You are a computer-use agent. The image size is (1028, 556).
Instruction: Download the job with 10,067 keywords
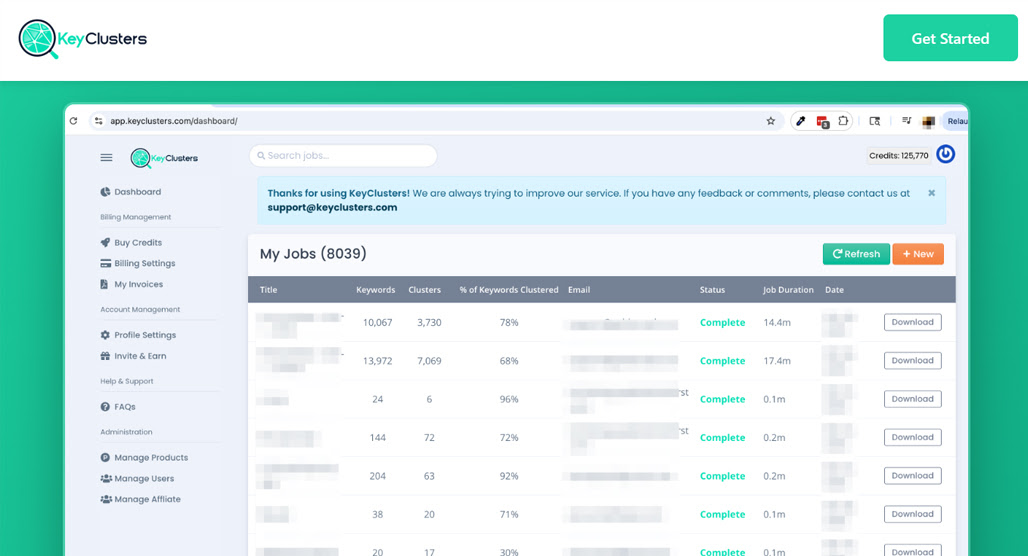pos(913,322)
